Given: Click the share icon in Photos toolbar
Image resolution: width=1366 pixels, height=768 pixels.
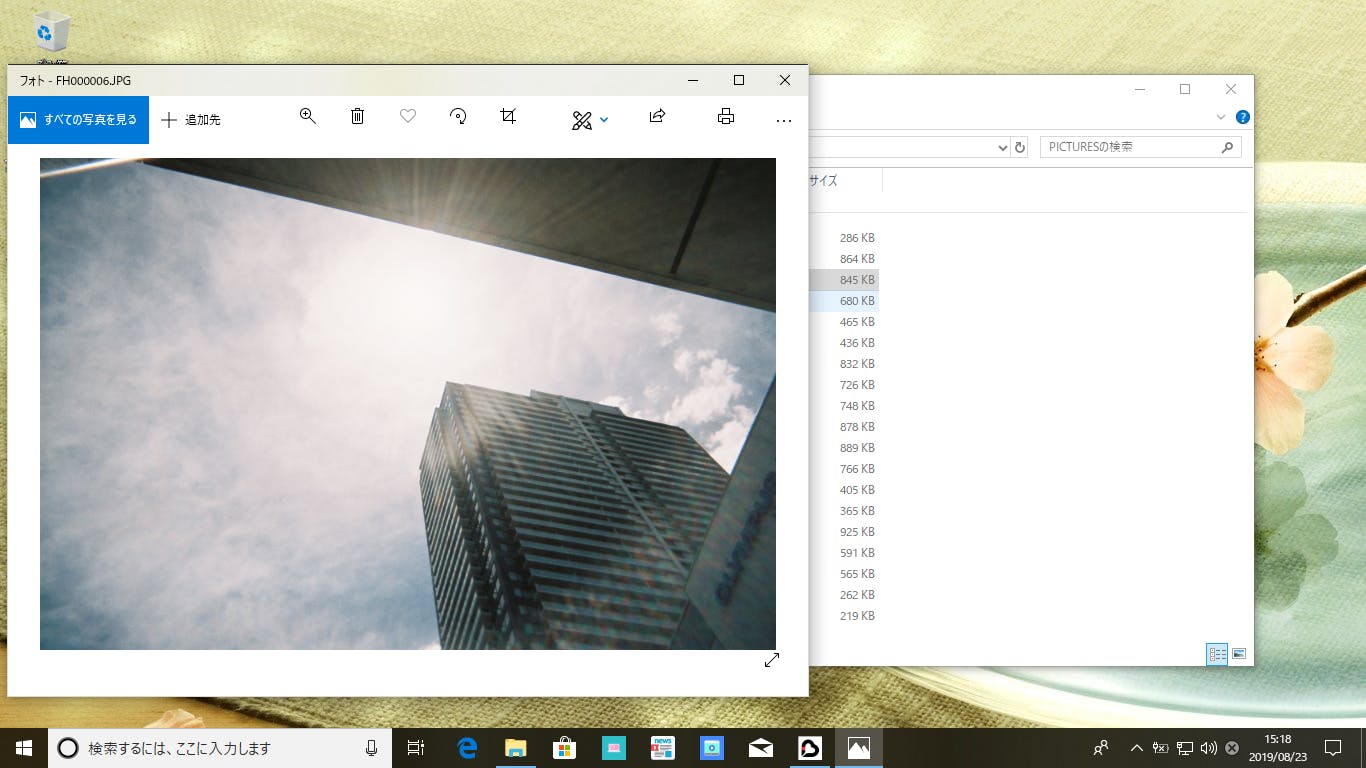Looking at the screenshot, I should click(657, 117).
